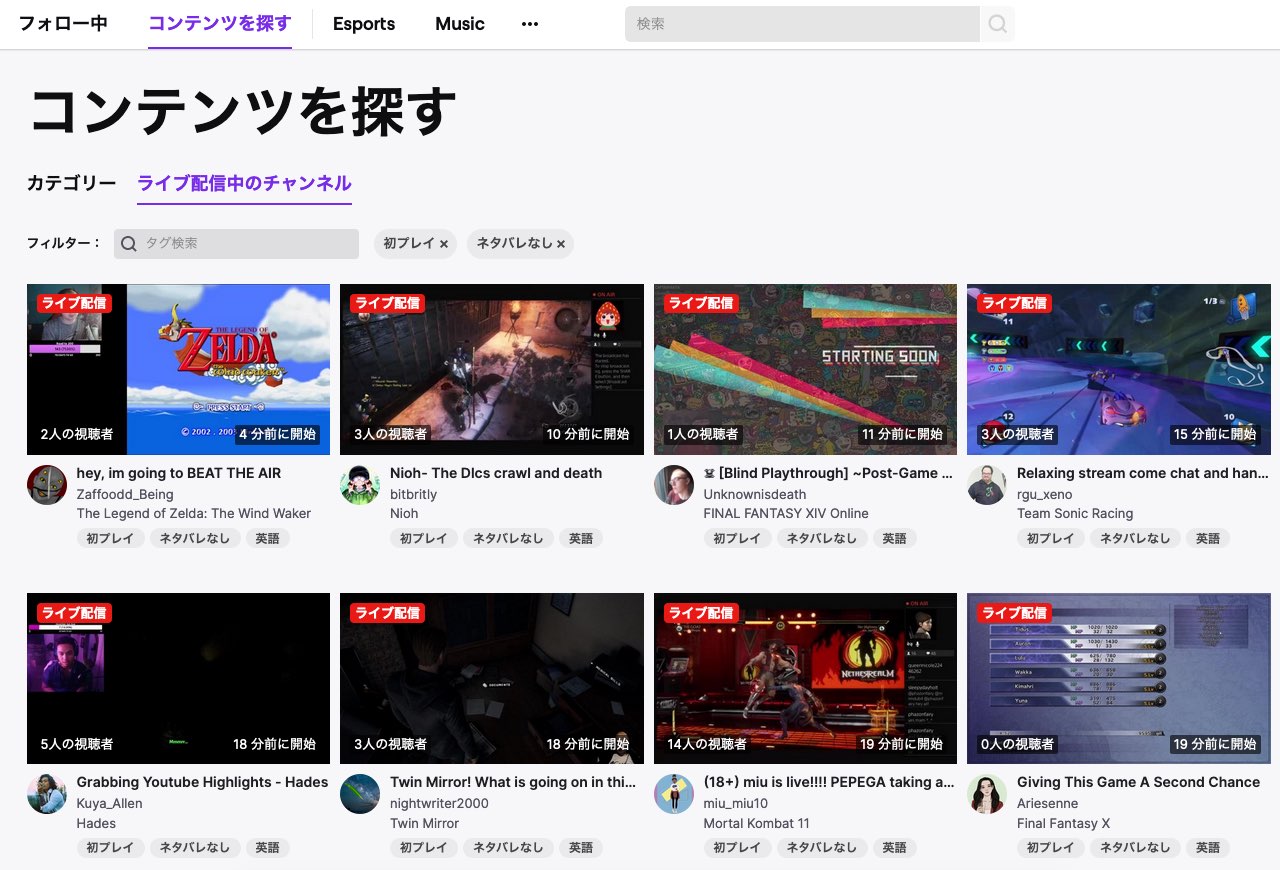Image resolution: width=1280 pixels, height=870 pixels.
Task: Open 'Grabbing Youtube Highlights - Hades' title
Action: (x=203, y=782)
